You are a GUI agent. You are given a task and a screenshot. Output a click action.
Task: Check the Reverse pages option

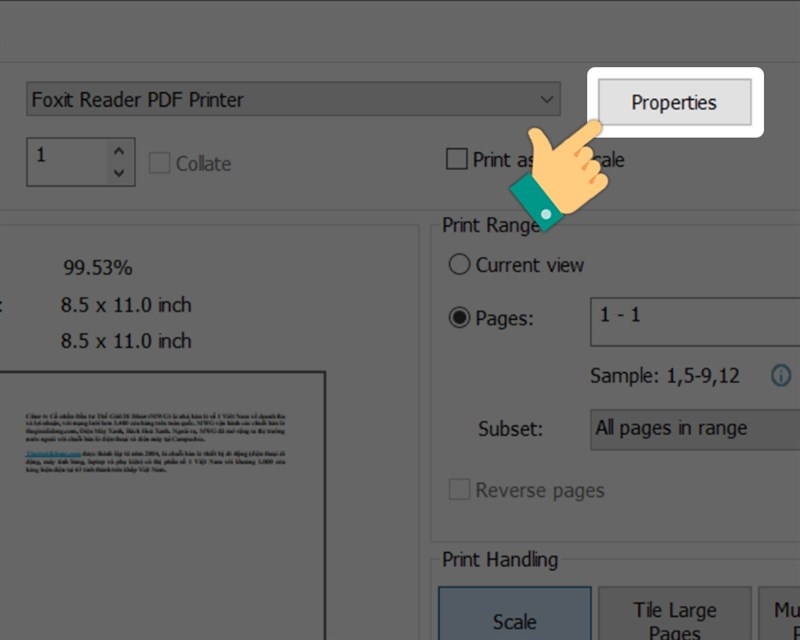tap(460, 490)
